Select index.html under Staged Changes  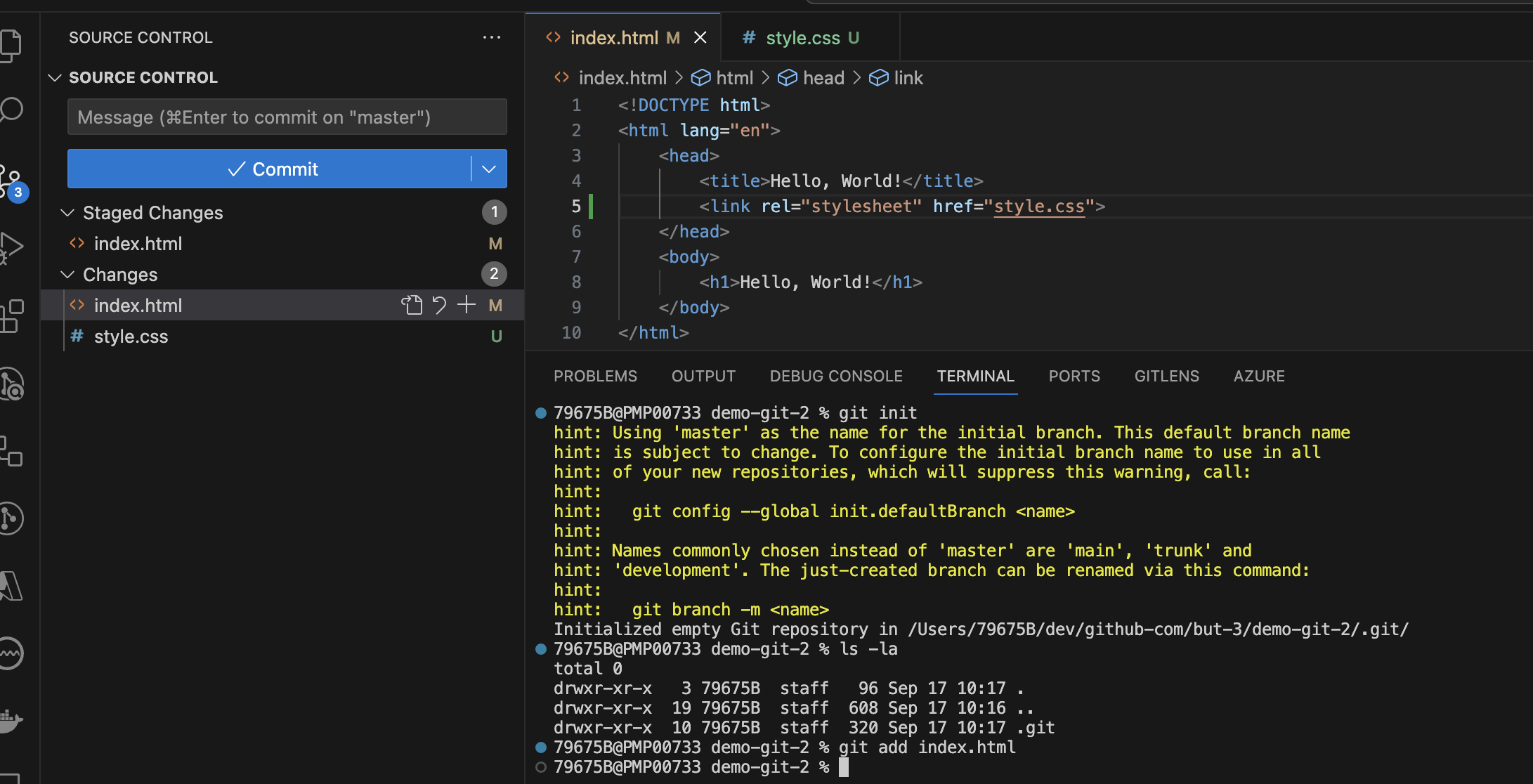pyautogui.click(x=282, y=243)
